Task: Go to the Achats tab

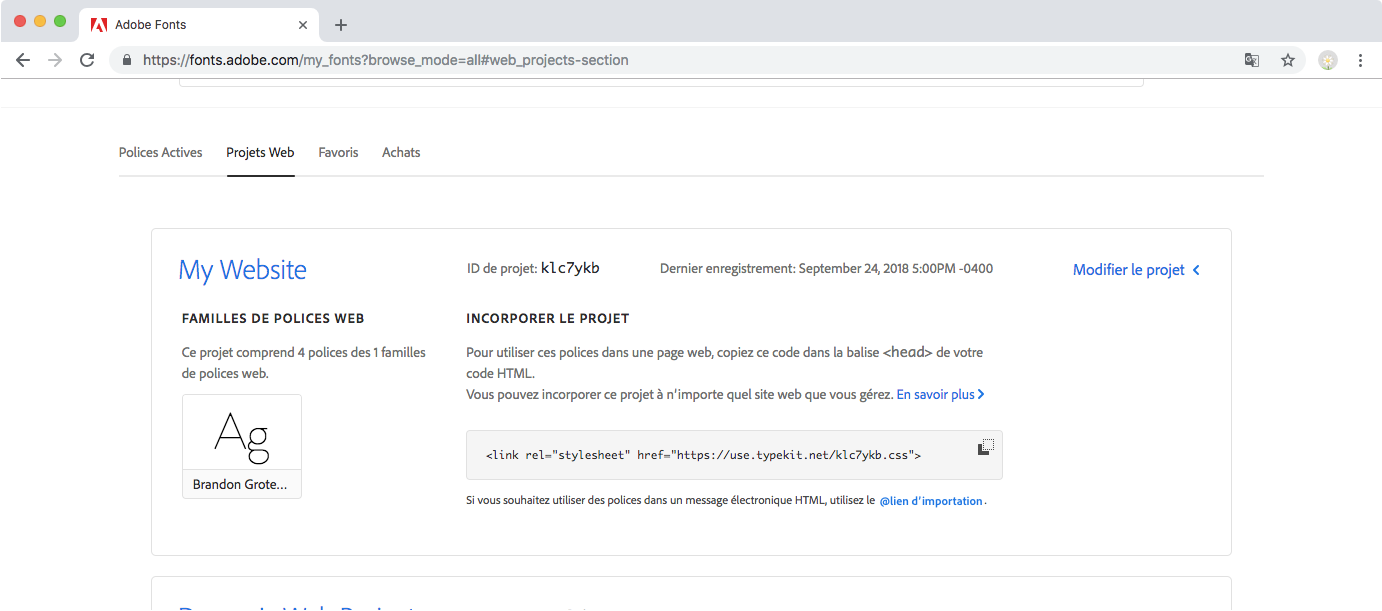Action: (x=401, y=153)
